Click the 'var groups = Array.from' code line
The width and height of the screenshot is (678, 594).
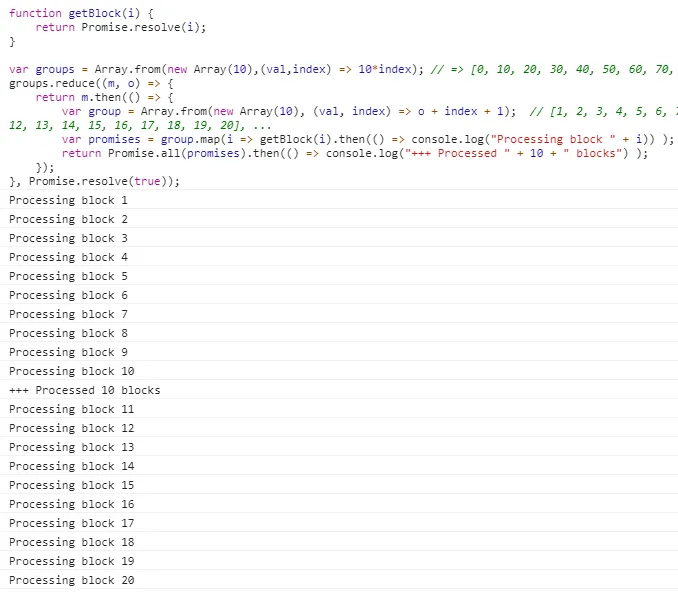343,69
